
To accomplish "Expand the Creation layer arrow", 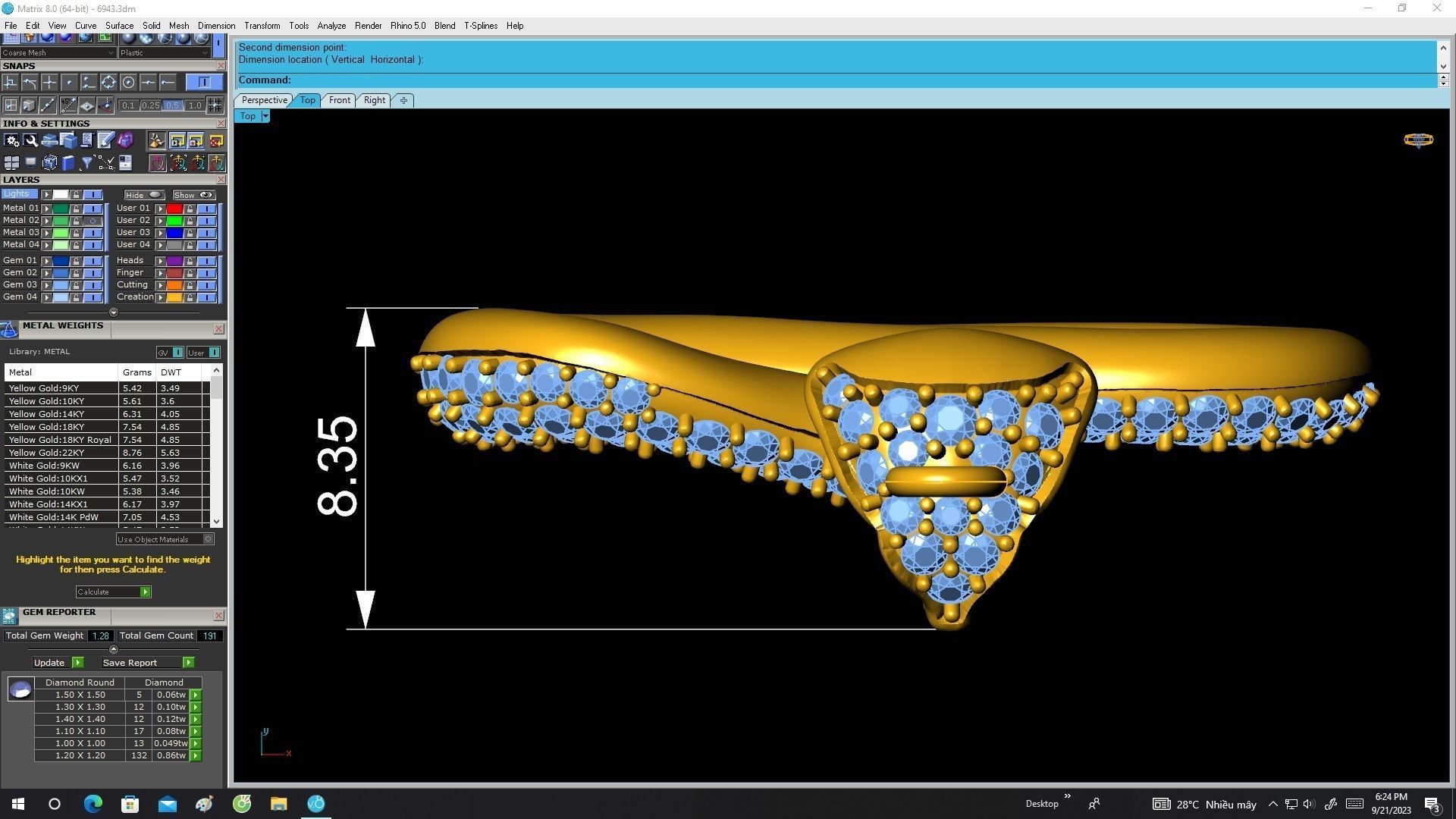I will (x=160, y=297).
